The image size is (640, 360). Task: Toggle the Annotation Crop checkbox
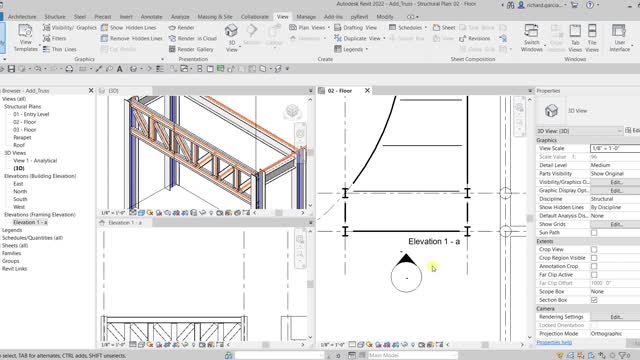[594, 266]
